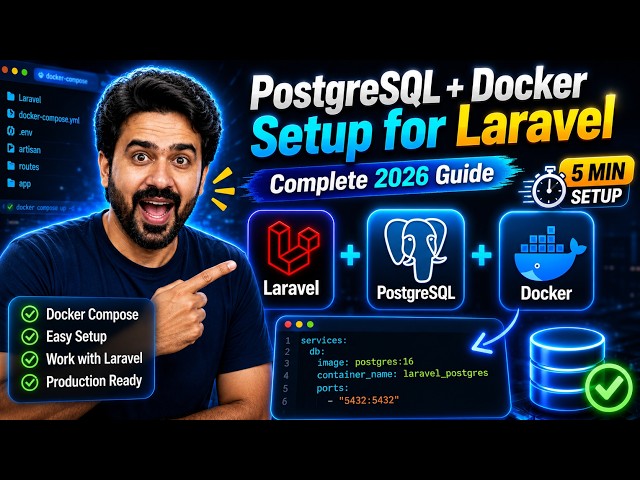Click the red Laravel logo card

tap(291, 260)
